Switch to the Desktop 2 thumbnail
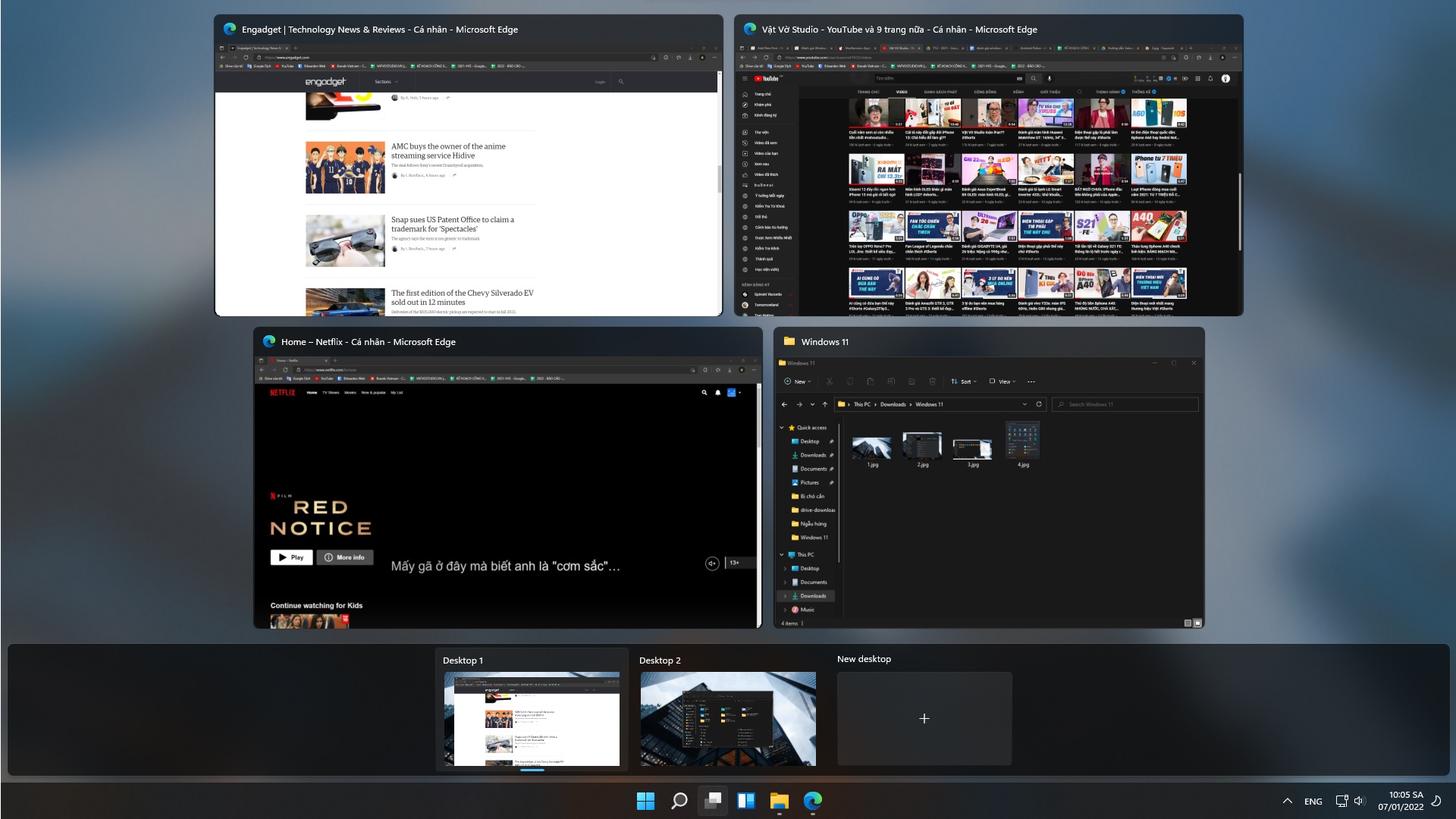Screen dimensions: 1456x819 (728, 718)
